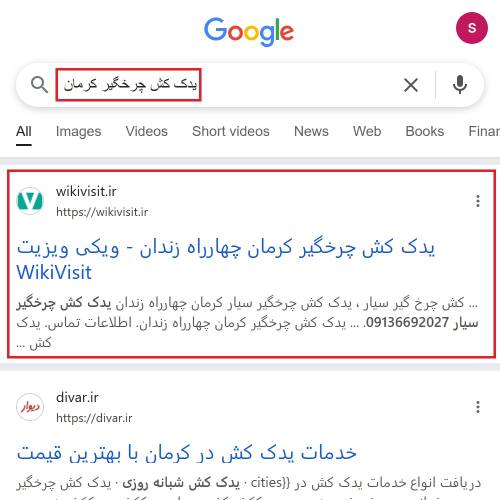Open the WikiVisit result title link

(x=226, y=260)
